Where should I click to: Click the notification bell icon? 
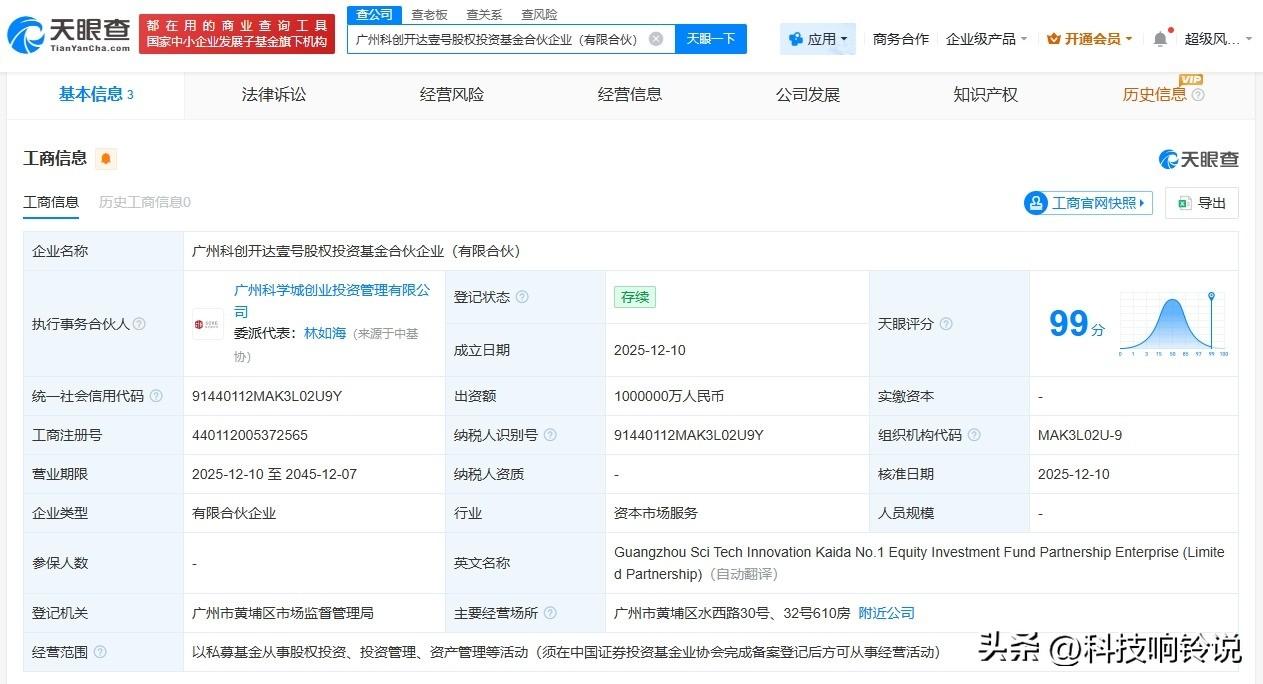click(1160, 39)
